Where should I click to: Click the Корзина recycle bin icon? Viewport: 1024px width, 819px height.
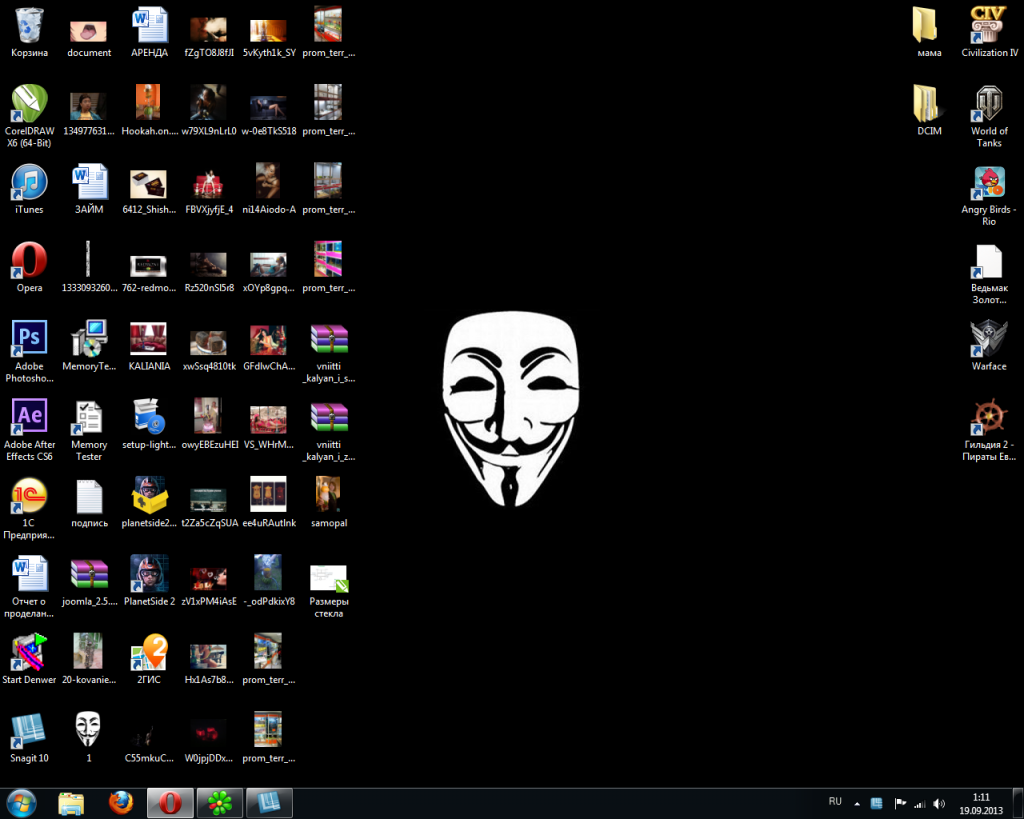(x=29, y=25)
